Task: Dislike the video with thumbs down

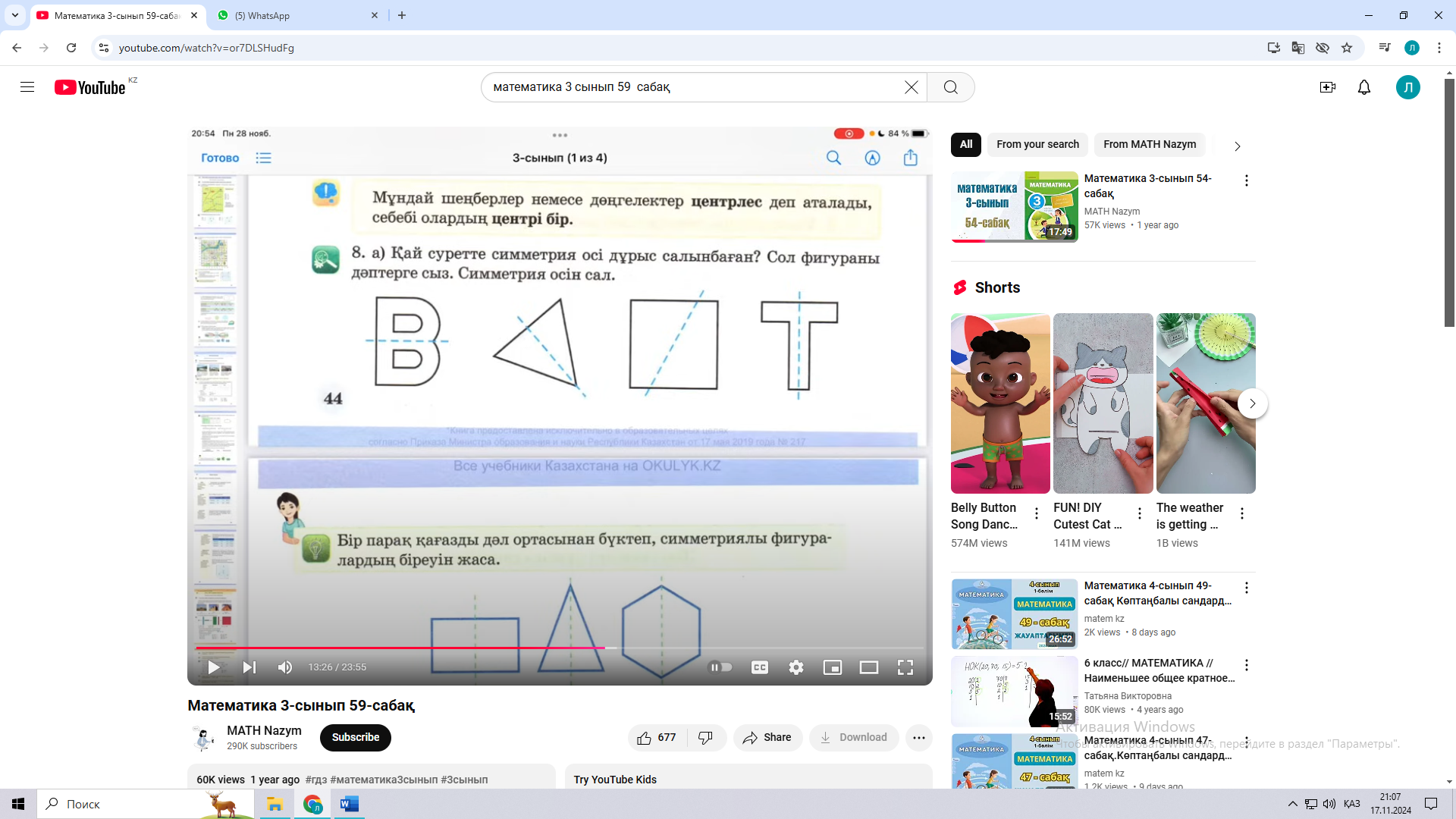Action: pos(705,738)
